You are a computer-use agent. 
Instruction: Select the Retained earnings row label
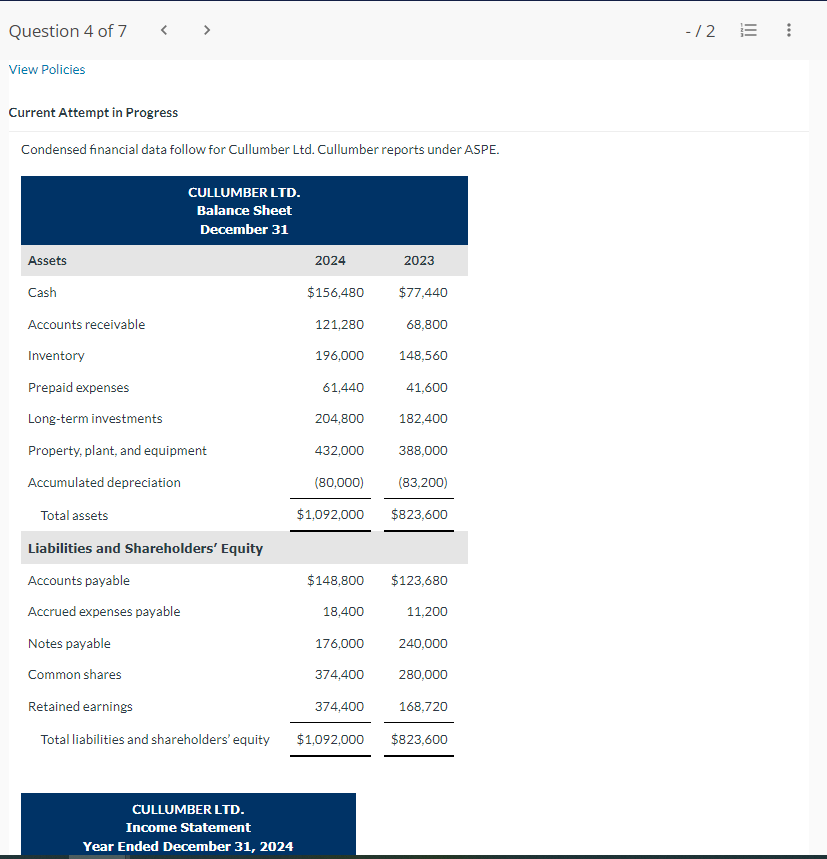(79, 706)
